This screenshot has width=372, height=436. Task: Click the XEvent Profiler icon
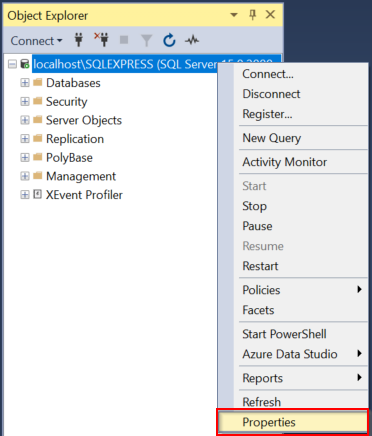click(38, 194)
